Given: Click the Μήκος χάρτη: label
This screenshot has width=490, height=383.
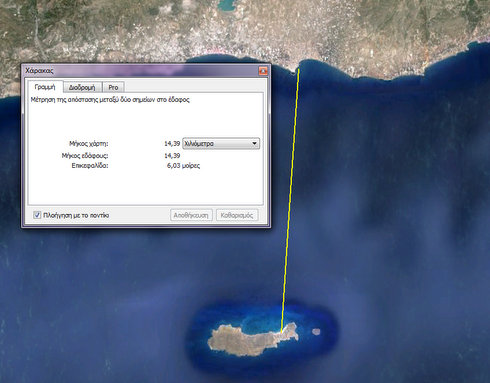Looking at the screenshot, I should pyautogui.click(x=89, y=144).
